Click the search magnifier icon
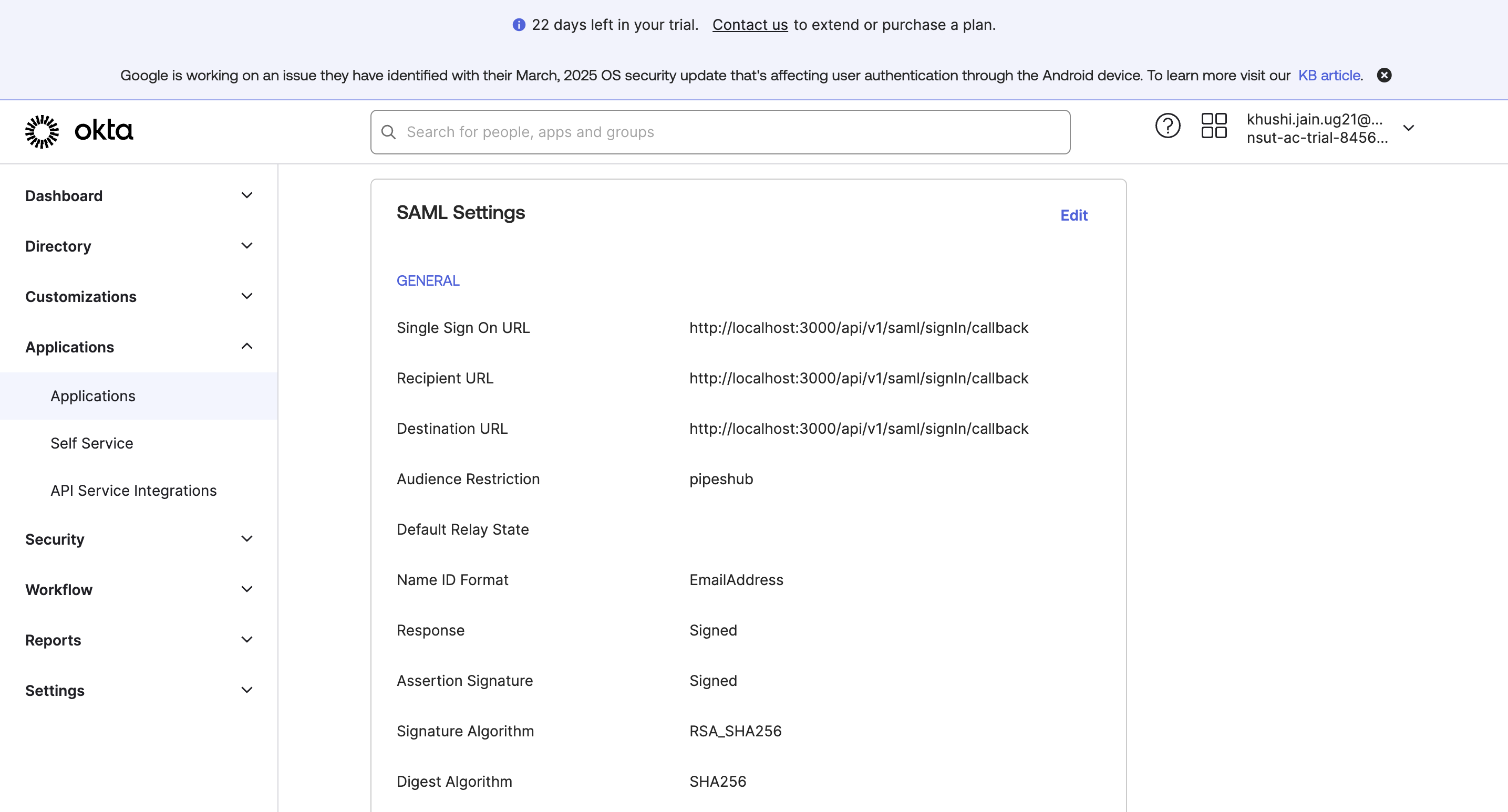 pyautogui.click(x=389, y=132)
